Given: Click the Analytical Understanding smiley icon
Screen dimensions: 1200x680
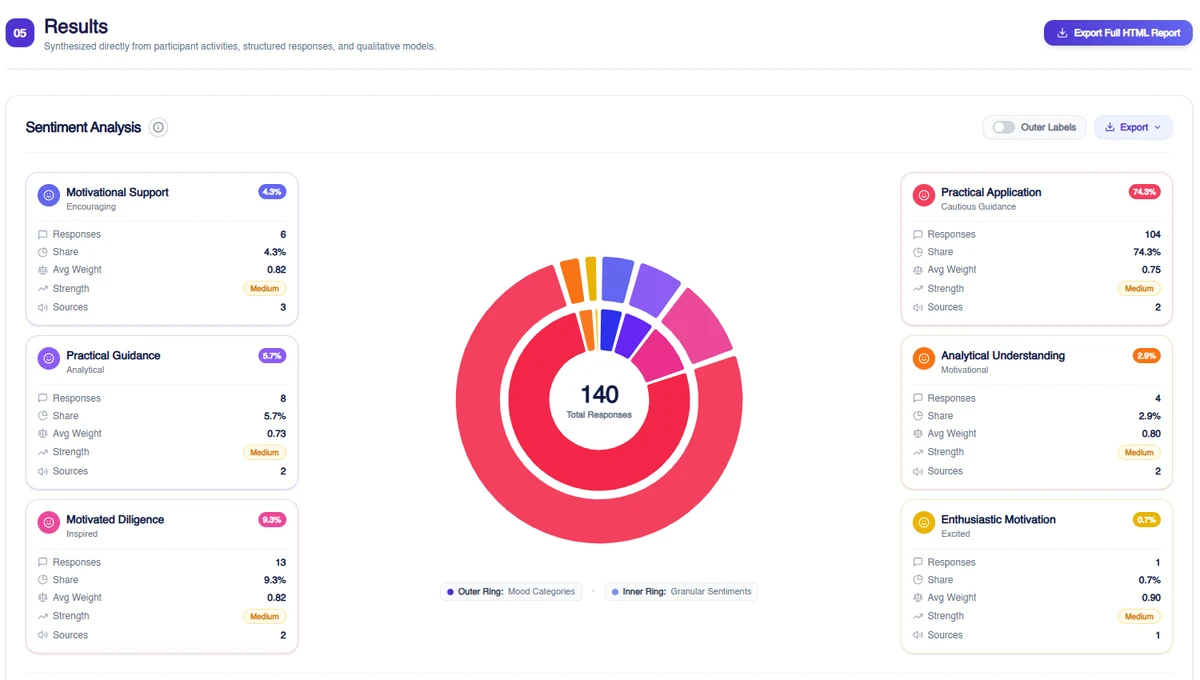Looking at the screenshot, I should tap(924, 359).
